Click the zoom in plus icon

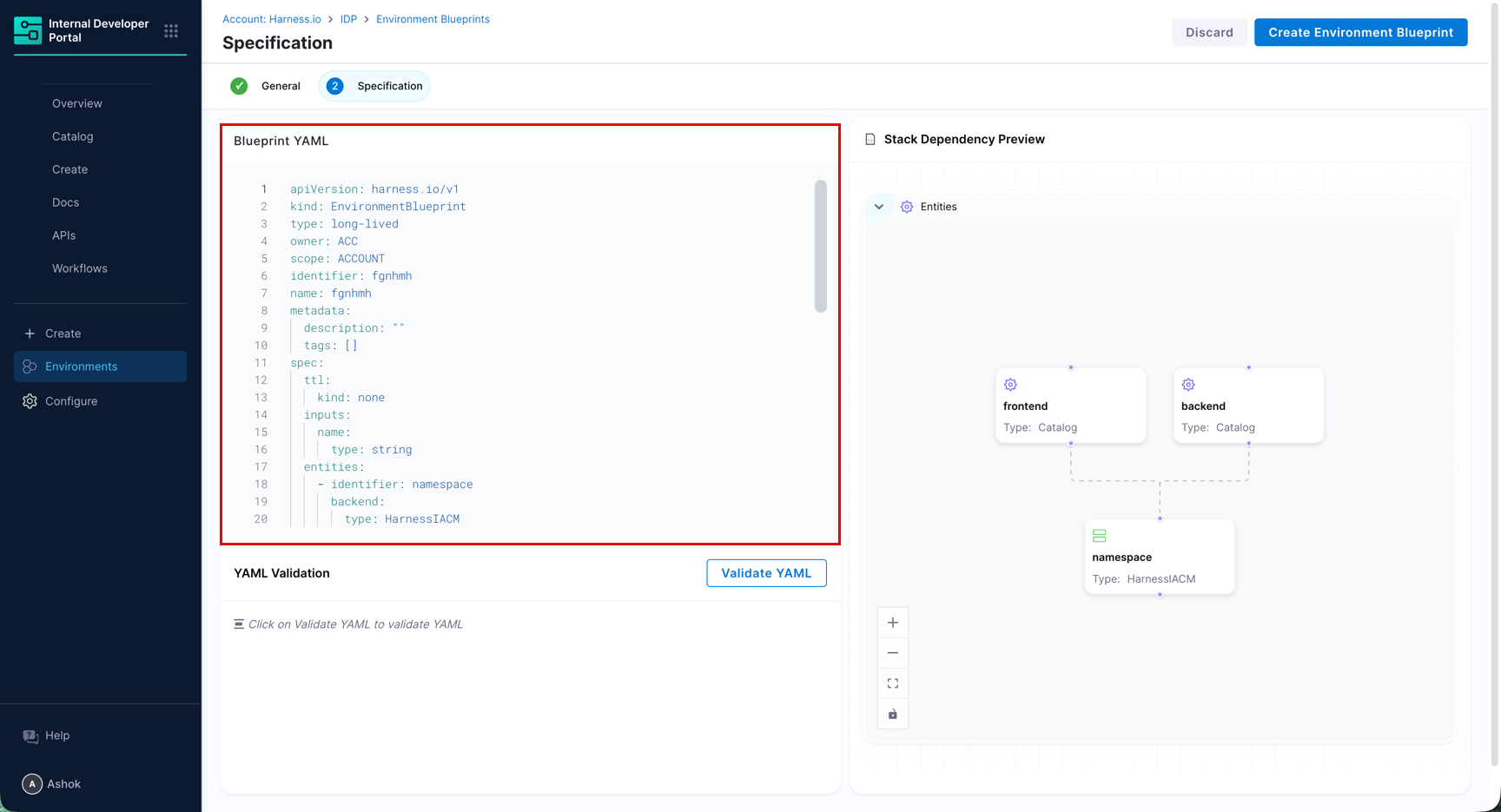892,623
